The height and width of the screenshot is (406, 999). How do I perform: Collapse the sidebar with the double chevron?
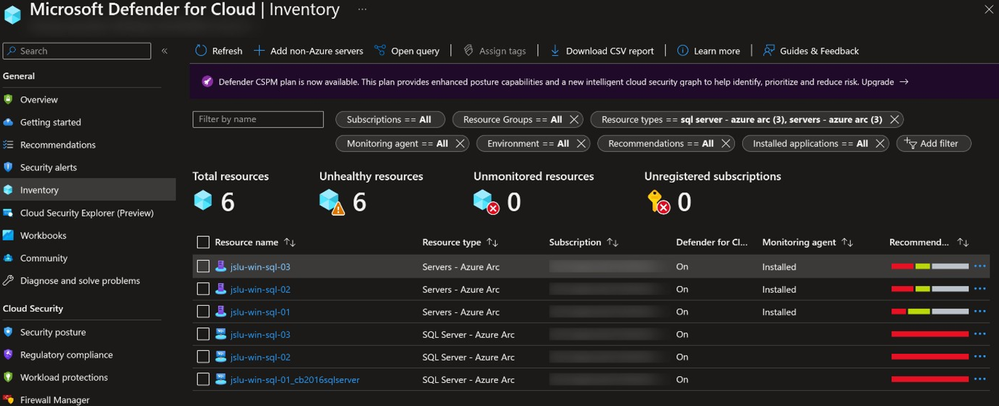[x=164, y=51]
